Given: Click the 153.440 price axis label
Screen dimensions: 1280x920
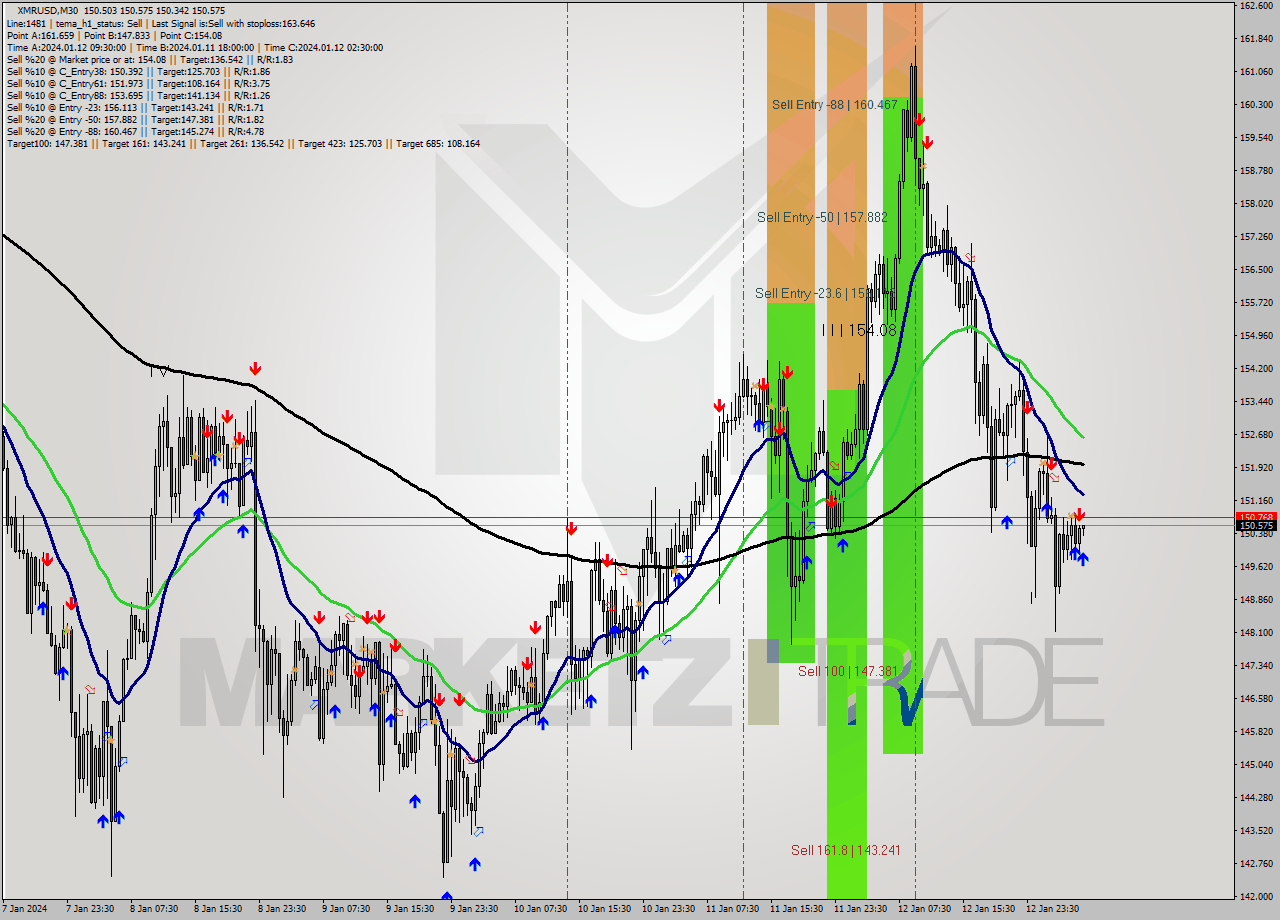Looking at the screenshot, I should pos(1256,401).
